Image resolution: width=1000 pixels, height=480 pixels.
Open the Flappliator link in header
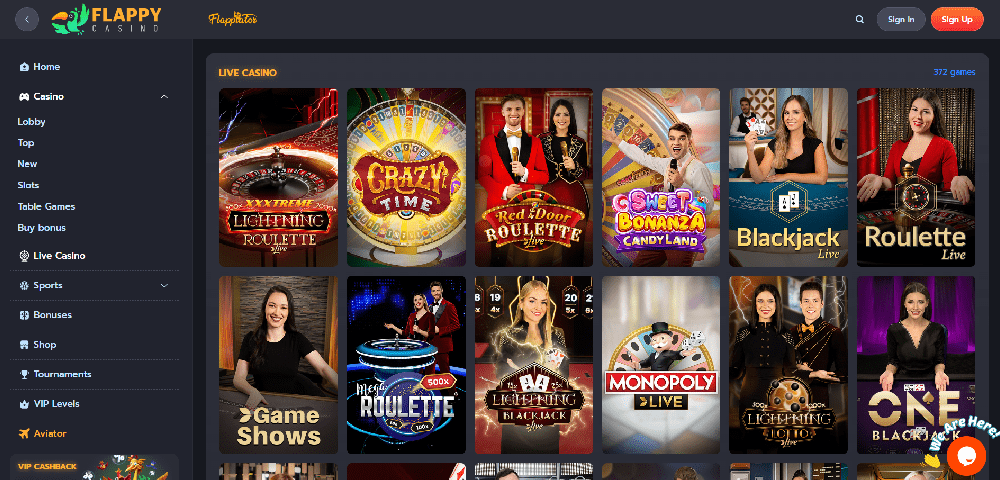tap(233, 19)
